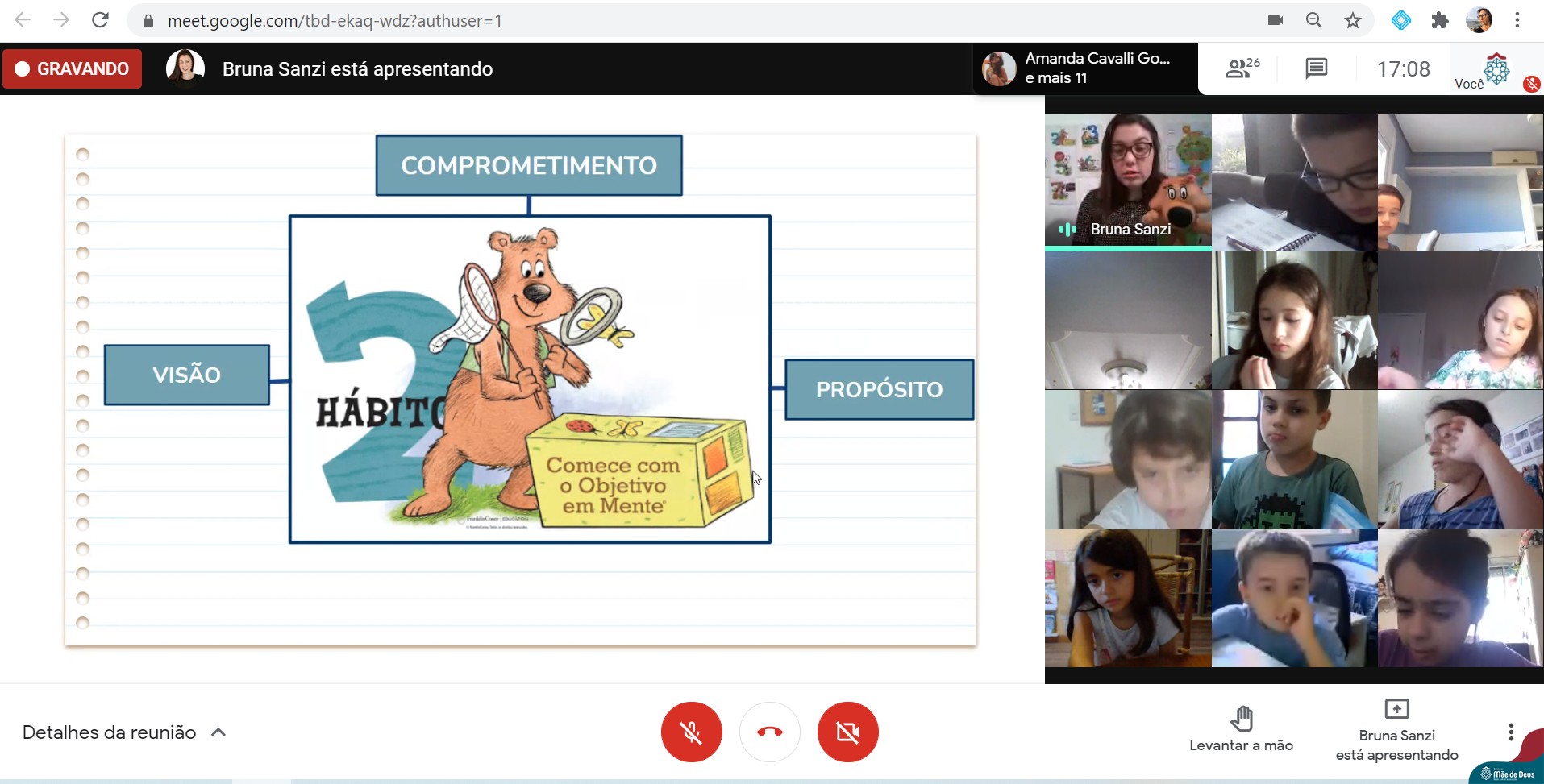
Task: Click the zoom magnifier icon in address bar
Action: click(1314, 20)
